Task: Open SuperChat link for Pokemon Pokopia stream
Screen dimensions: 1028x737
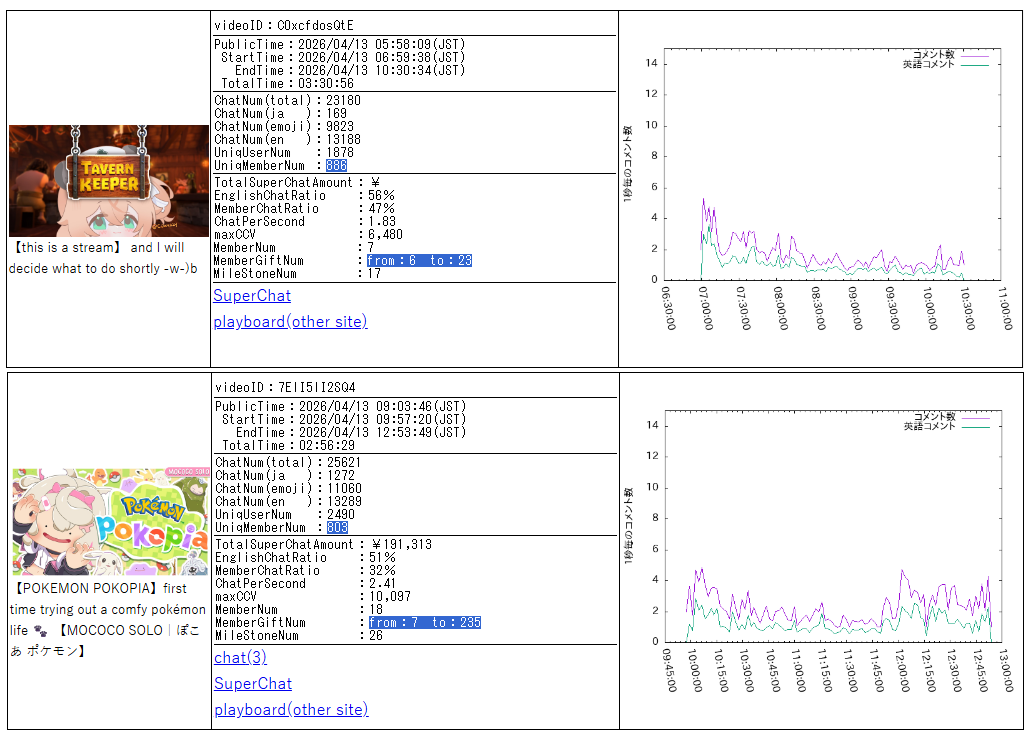Action: [x=253, y=683]
